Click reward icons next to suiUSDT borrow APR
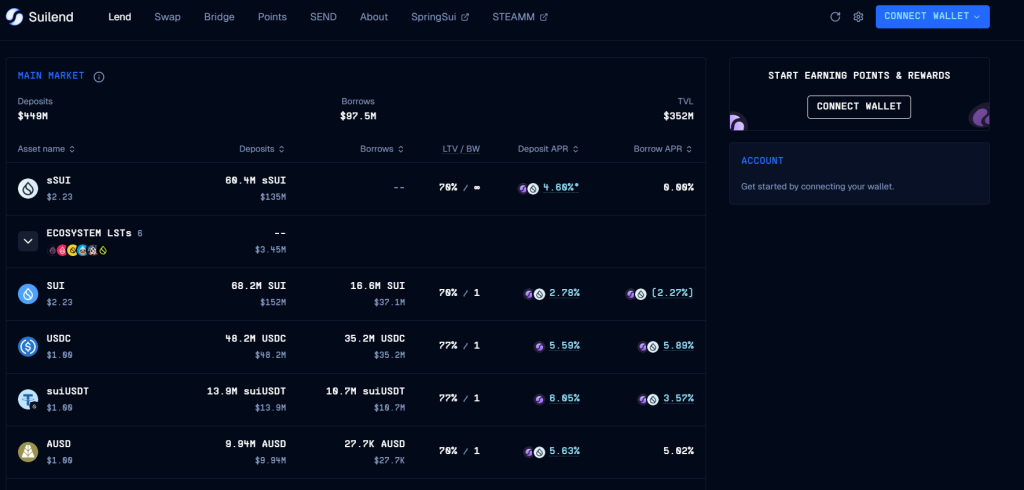 click(648, 399)
